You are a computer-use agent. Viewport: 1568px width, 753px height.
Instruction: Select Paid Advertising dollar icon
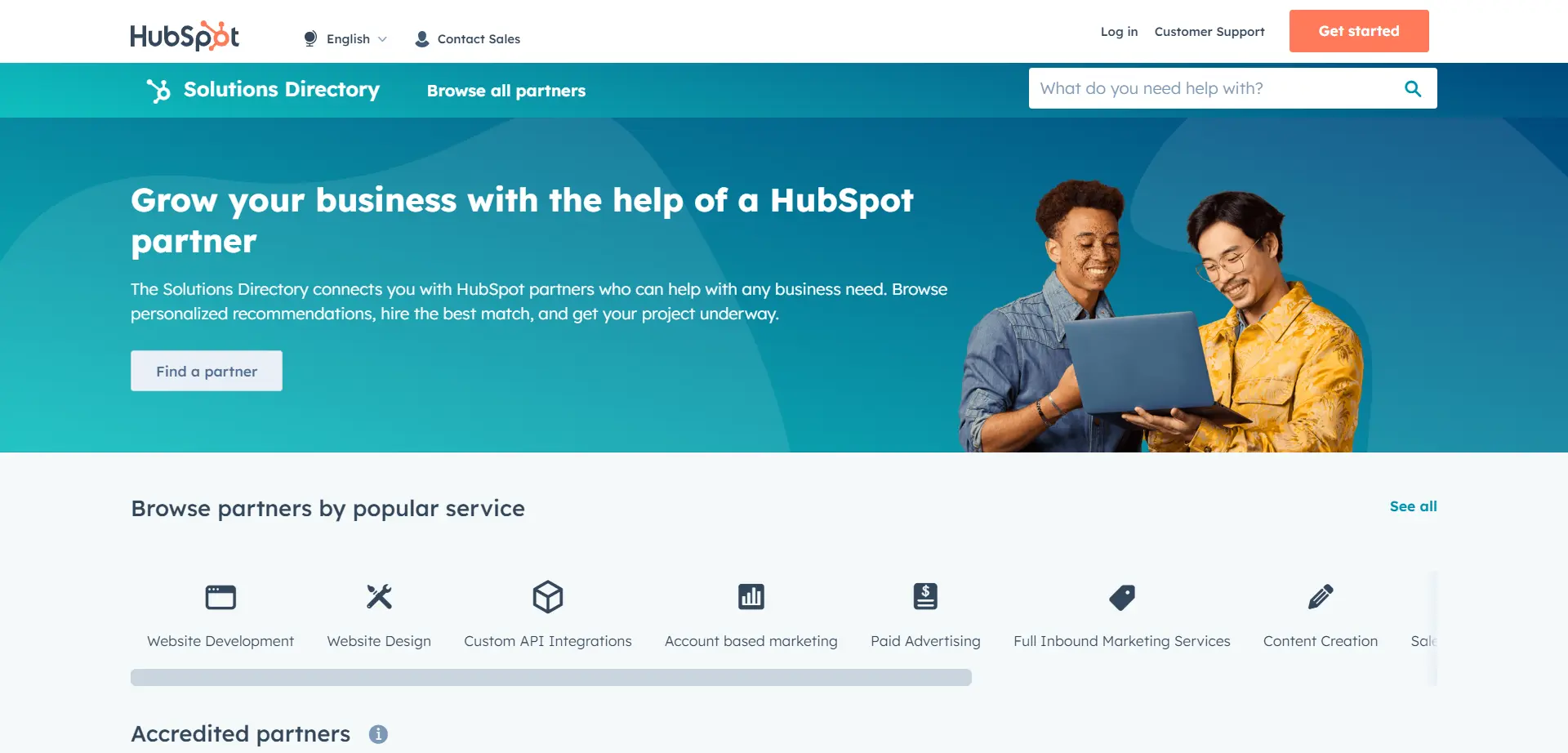pyautogui.click(x=925, y=597)
